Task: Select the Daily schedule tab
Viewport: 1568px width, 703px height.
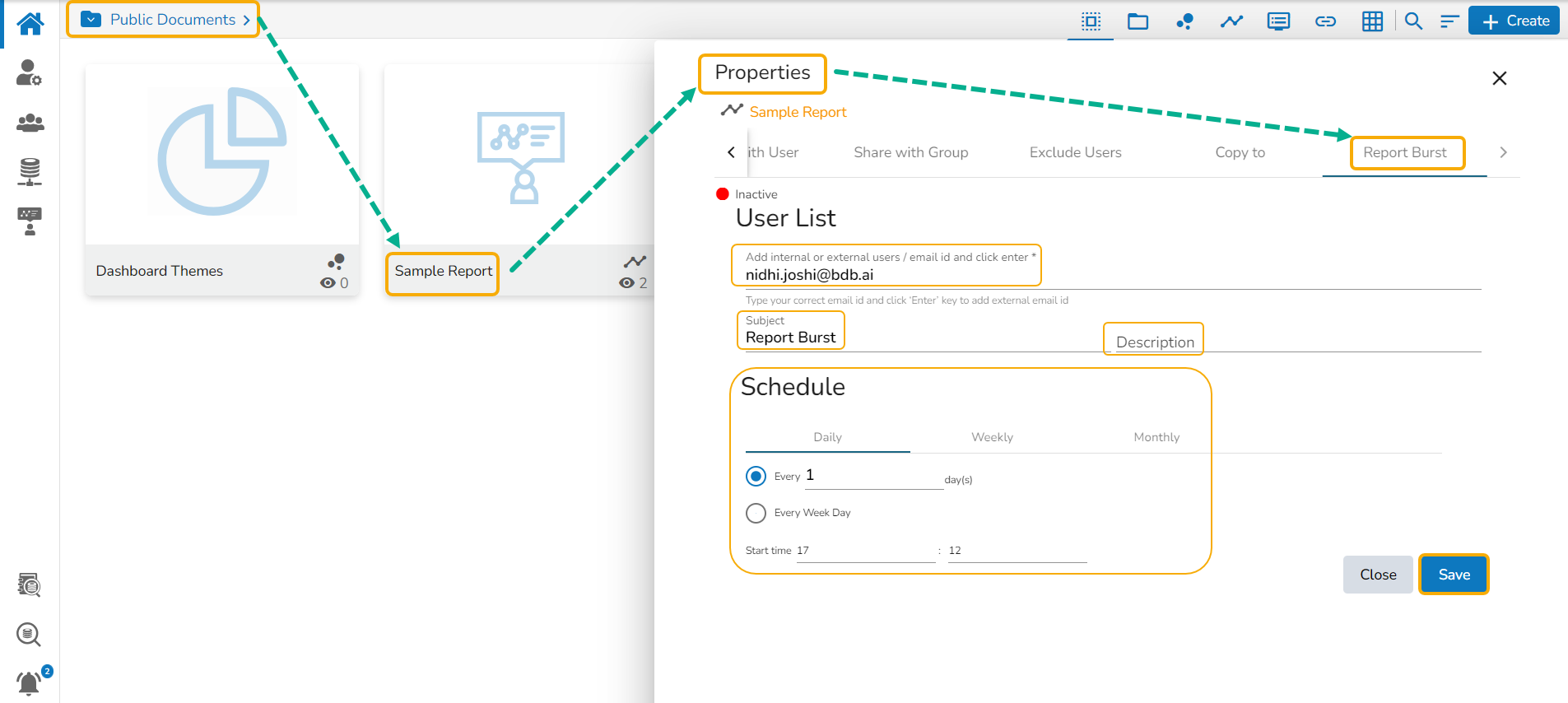Action: click(x=828, y=437)
